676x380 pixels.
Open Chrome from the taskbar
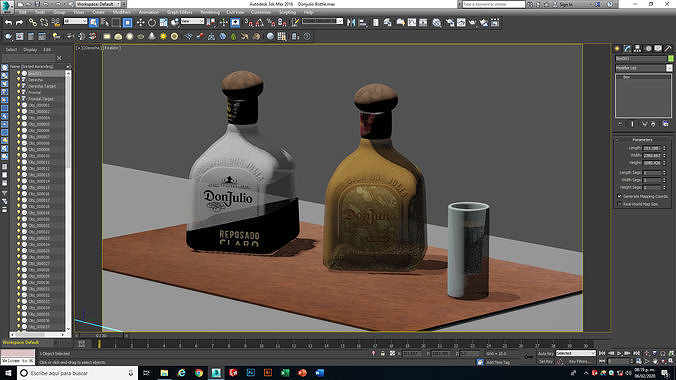199,373
